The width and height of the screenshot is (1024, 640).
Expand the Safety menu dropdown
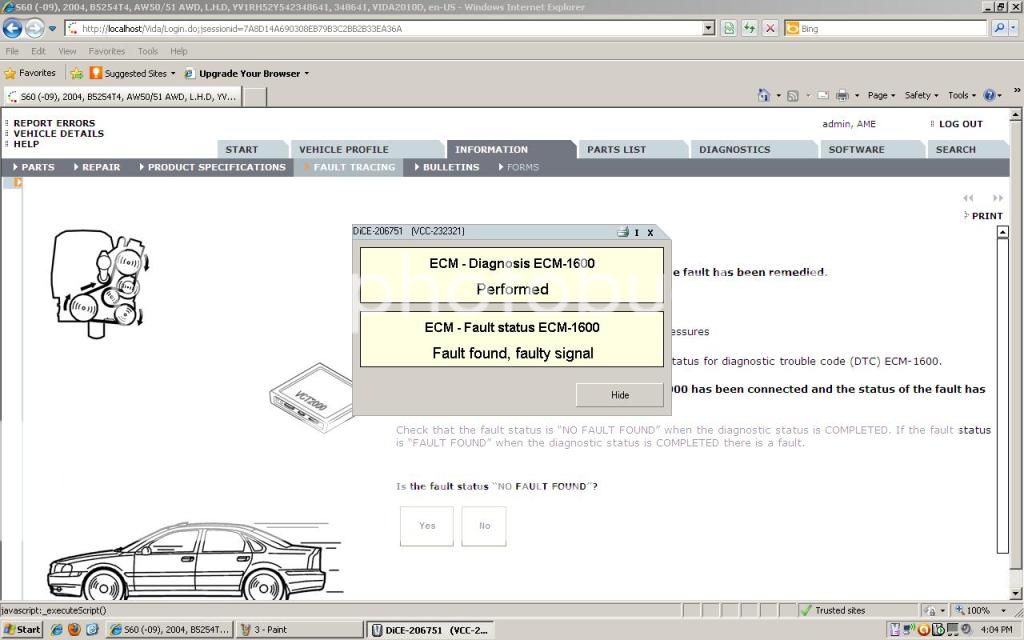coord(921,95)
